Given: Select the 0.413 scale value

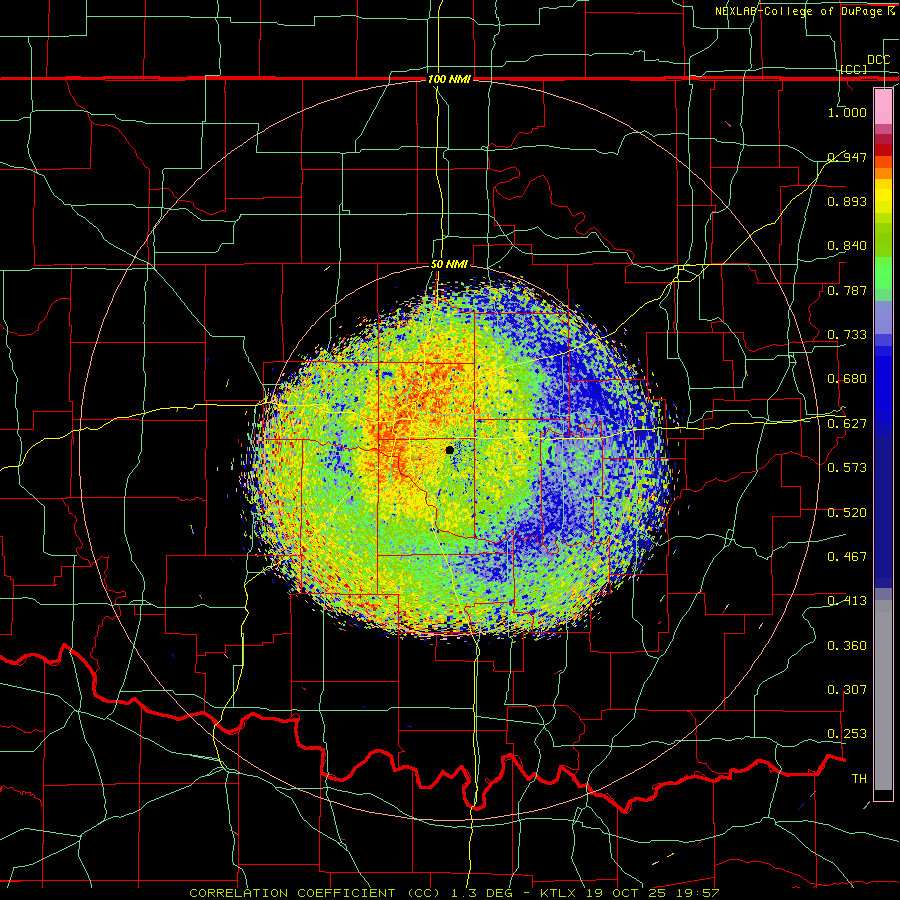Looking at the screenshot, I should click(x=847, y=601).
